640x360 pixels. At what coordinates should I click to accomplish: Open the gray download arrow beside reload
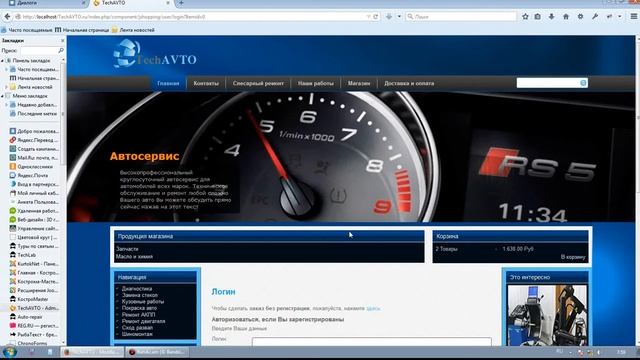click(389, 17)
